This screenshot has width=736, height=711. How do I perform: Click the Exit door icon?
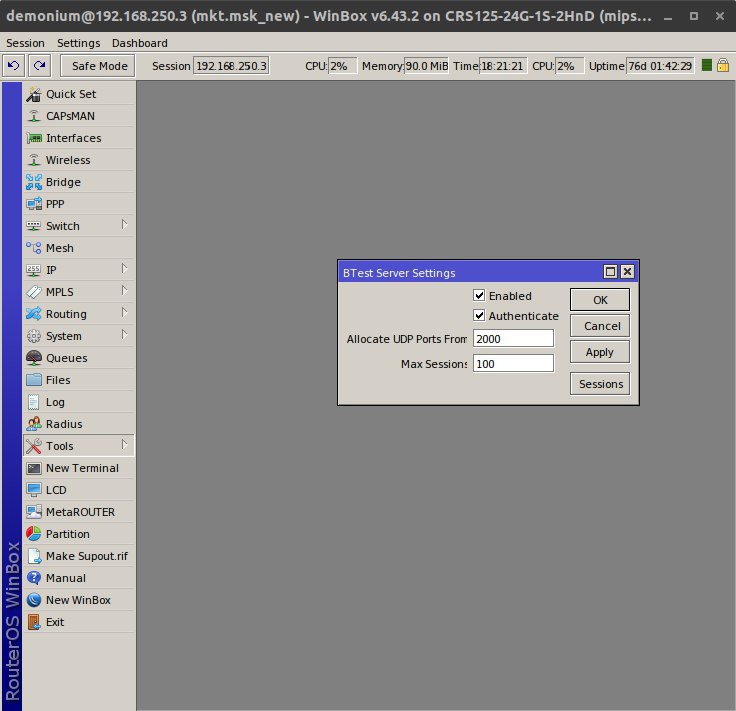(34, 622)
